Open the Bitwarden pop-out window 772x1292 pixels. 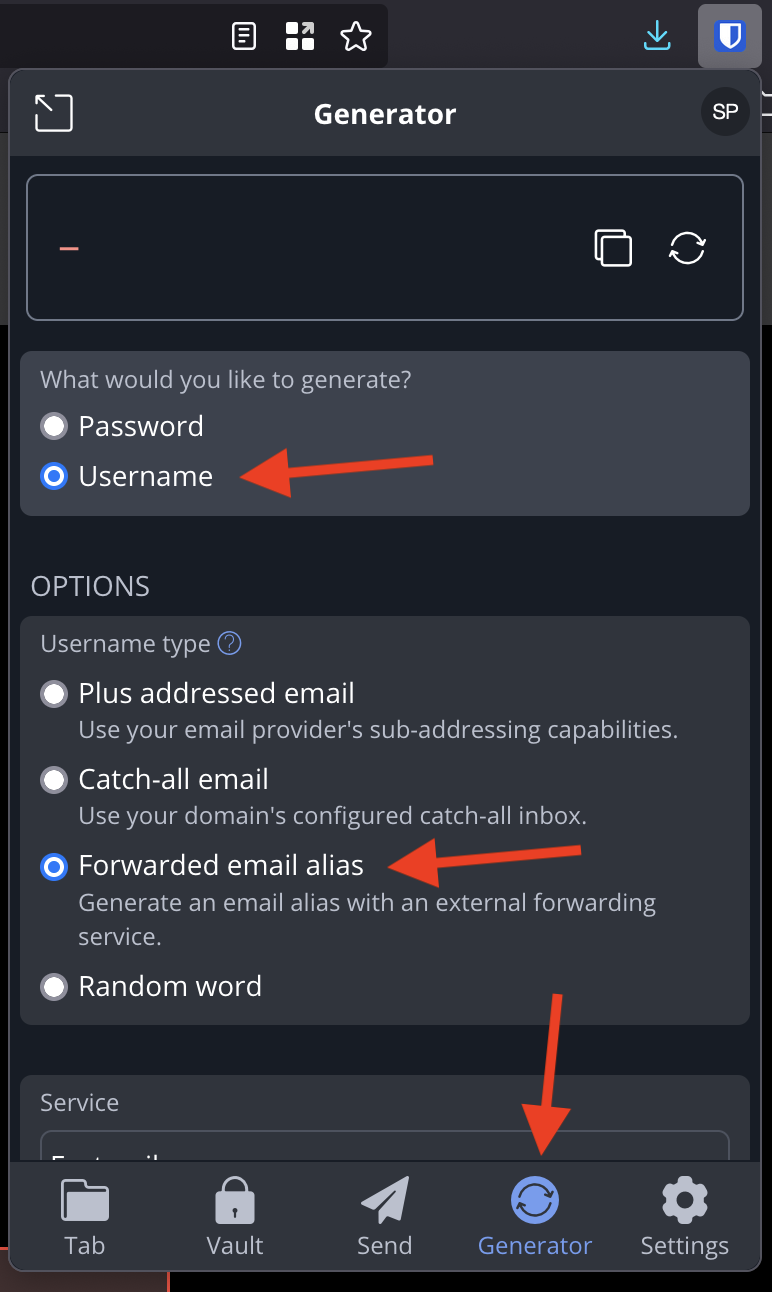(x=54, y=112)
